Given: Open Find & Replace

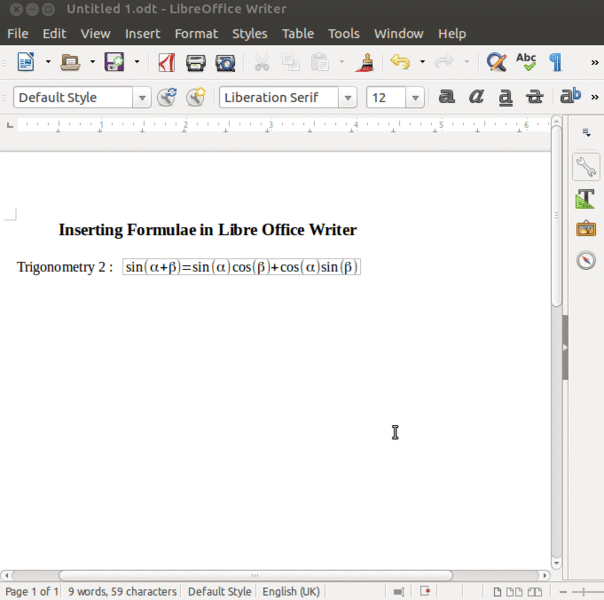Looking at the screenshot, I should tap(496, 62).
